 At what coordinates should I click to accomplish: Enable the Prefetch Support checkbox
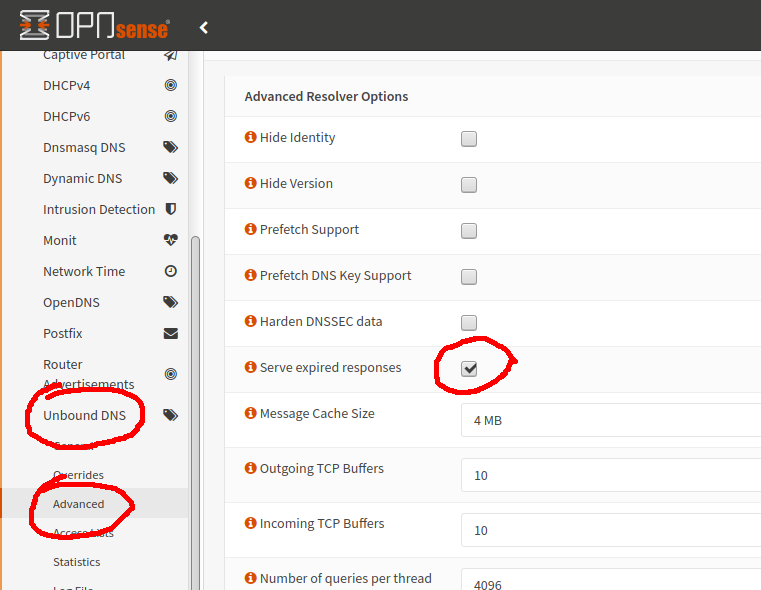click(x=469, y=230)
